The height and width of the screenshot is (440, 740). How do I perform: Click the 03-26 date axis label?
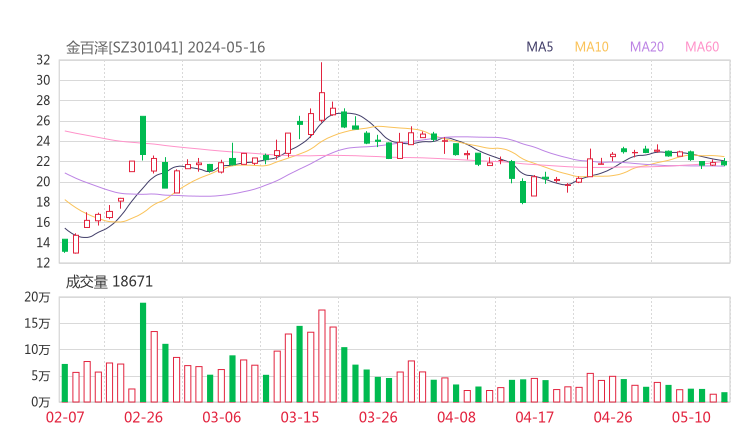pyautogui.click(x=378, y=417)
